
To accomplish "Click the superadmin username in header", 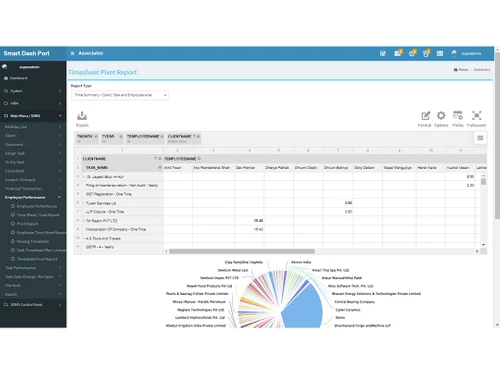I will click(x=471, y=53).
